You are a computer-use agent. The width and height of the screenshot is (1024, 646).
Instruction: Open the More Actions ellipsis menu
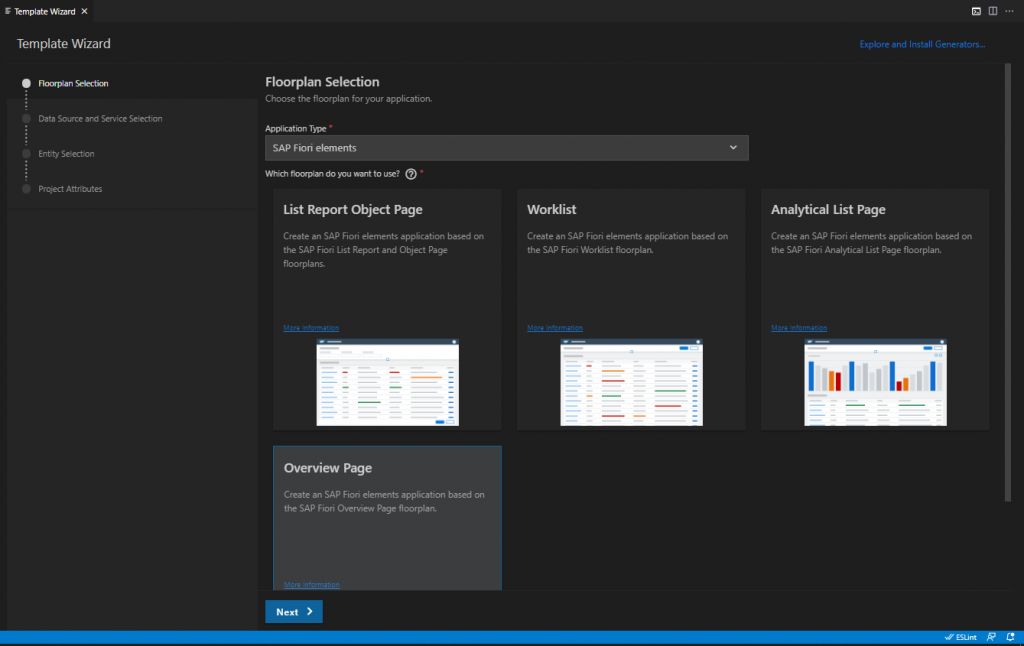point(1009,11)
